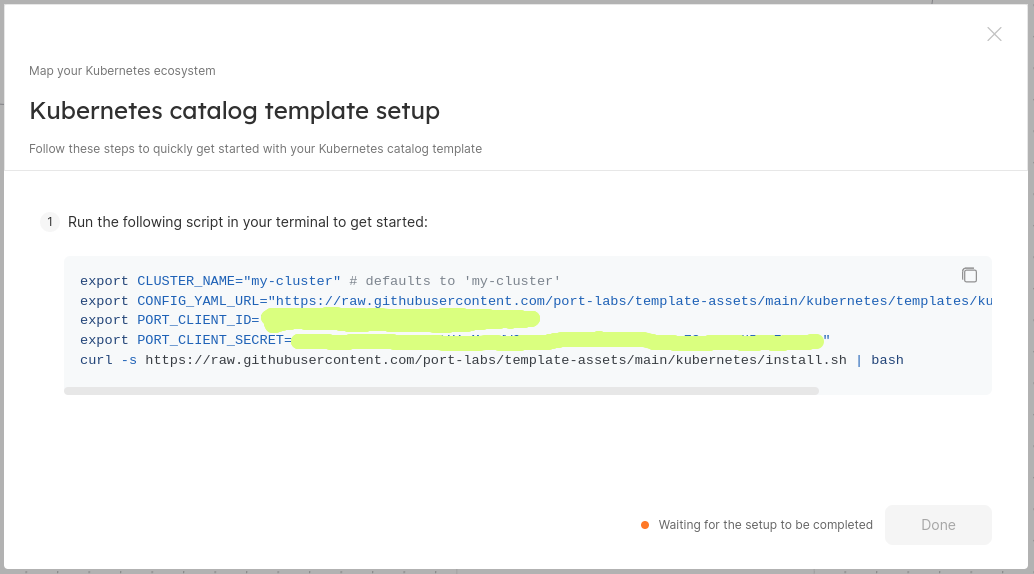The width and height of the screenshot is (1034, 574).
Task: Copy the script with the clipboard icon
Action: [969, 275]
